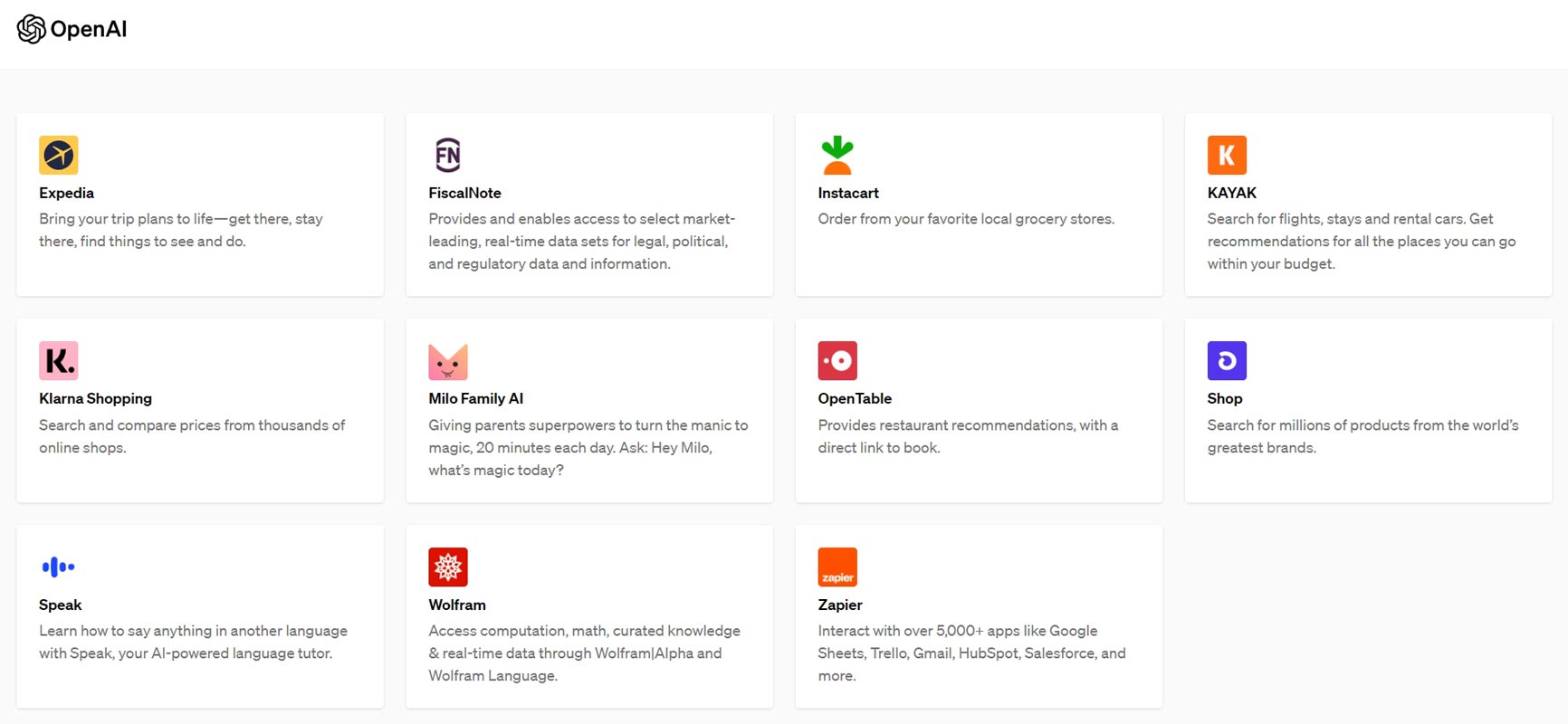This screenshot has width=1568, height=724.
Task: Select the Speak plugin title
Action: [60, 605]
